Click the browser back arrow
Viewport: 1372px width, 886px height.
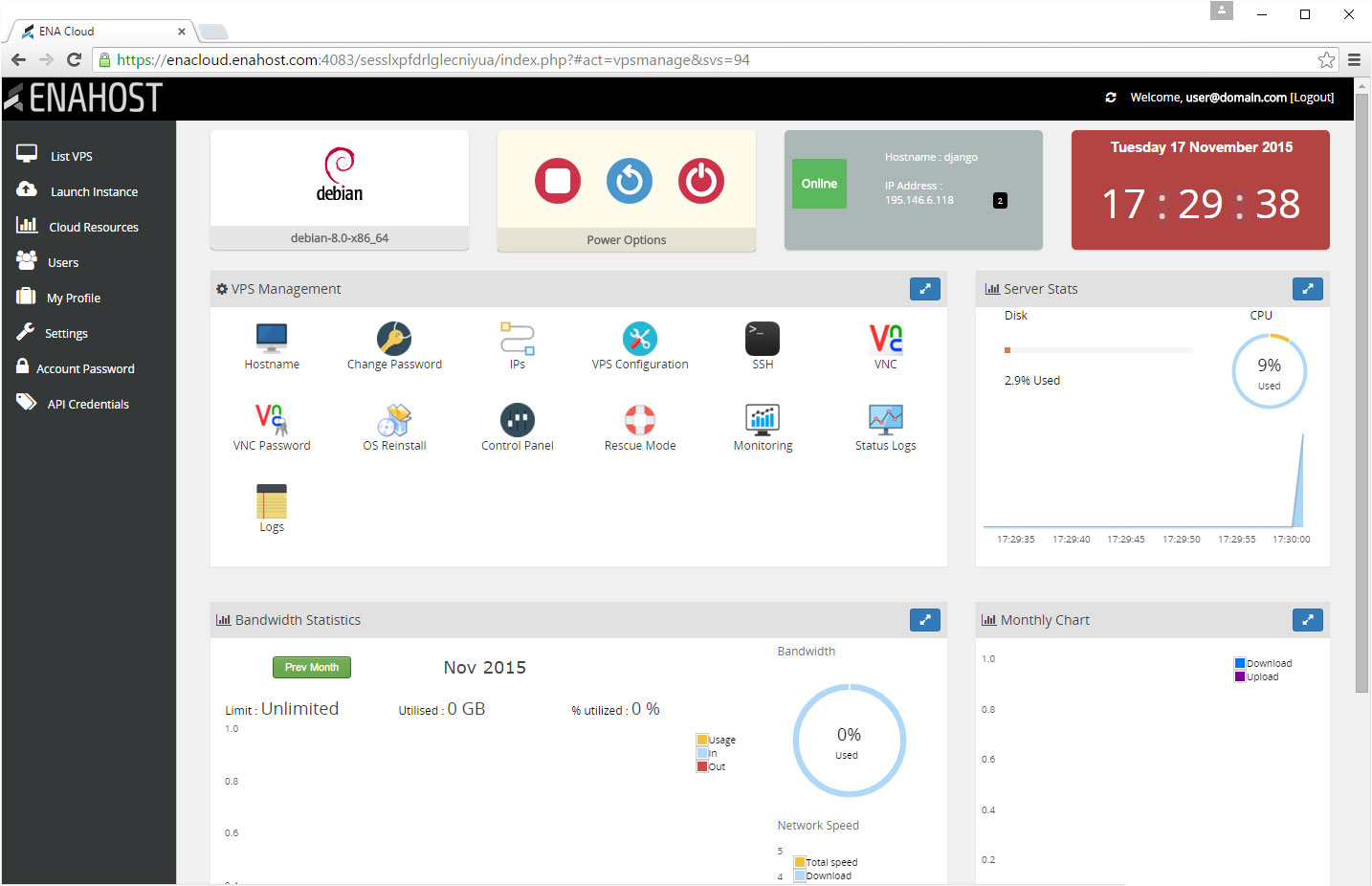click(18, 59)
